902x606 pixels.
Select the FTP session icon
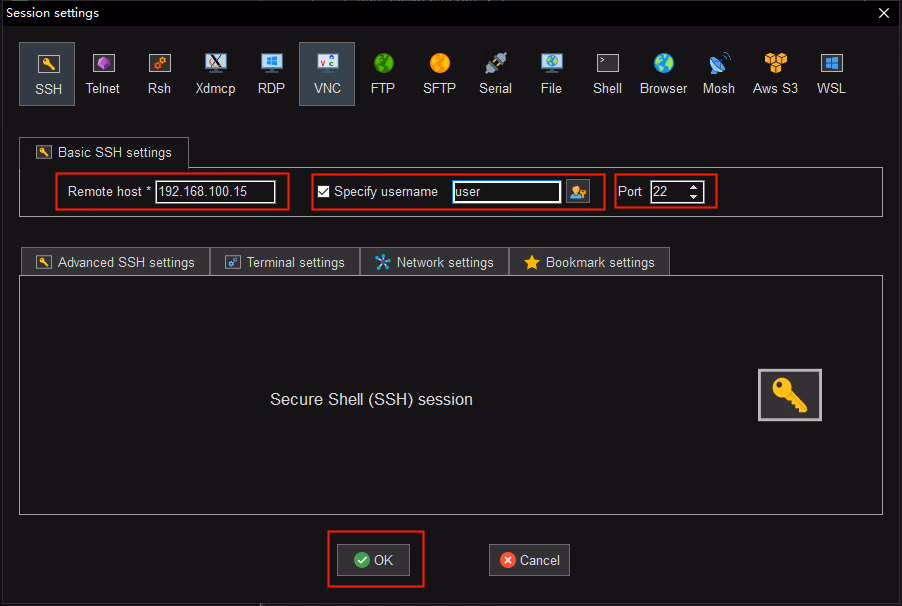point(383,74)
